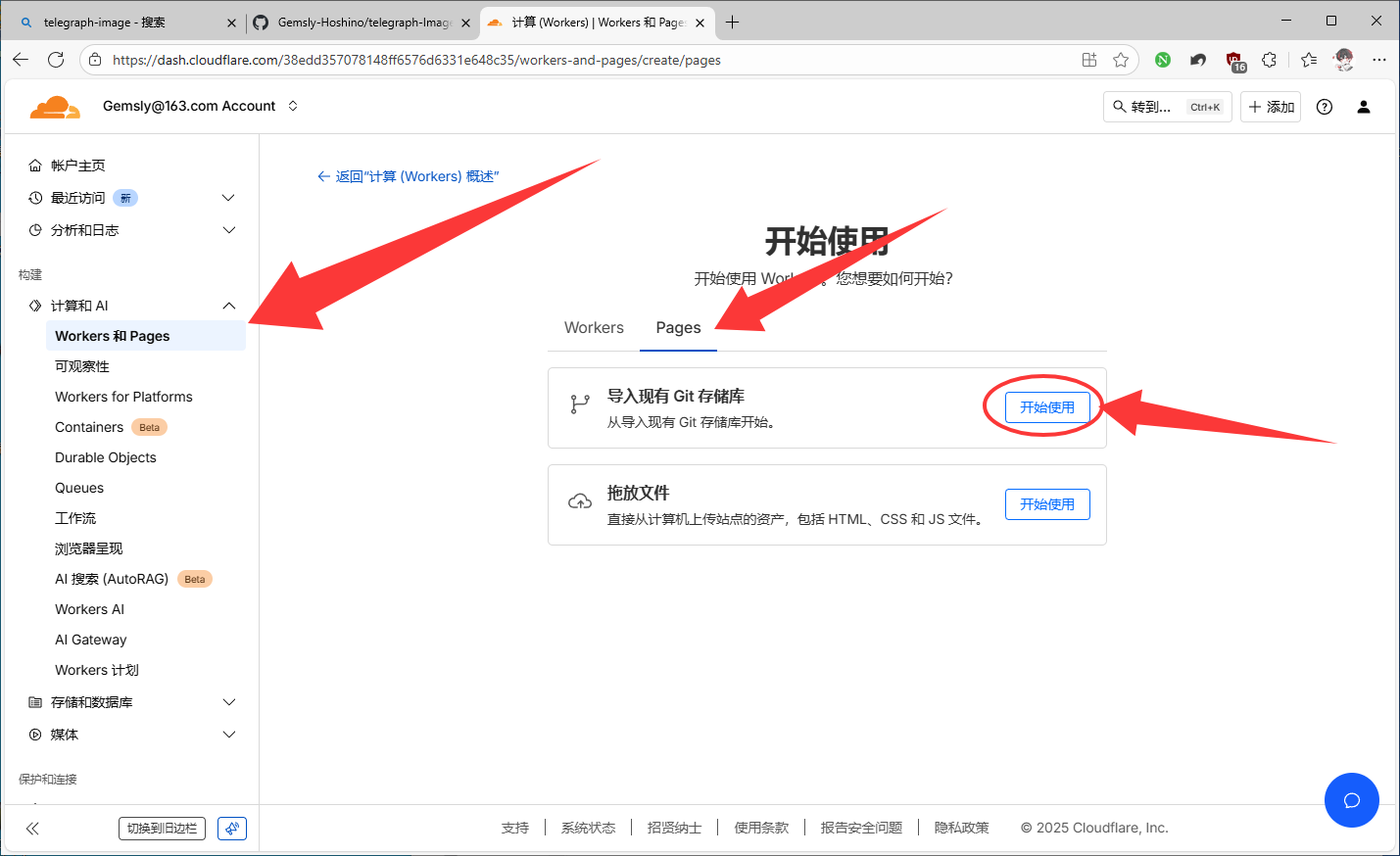The height and width of the screenshot is (856, 1400).
Task: Go back via 返回计算 (Workers) 概述 link
Action: coord(409,176)
